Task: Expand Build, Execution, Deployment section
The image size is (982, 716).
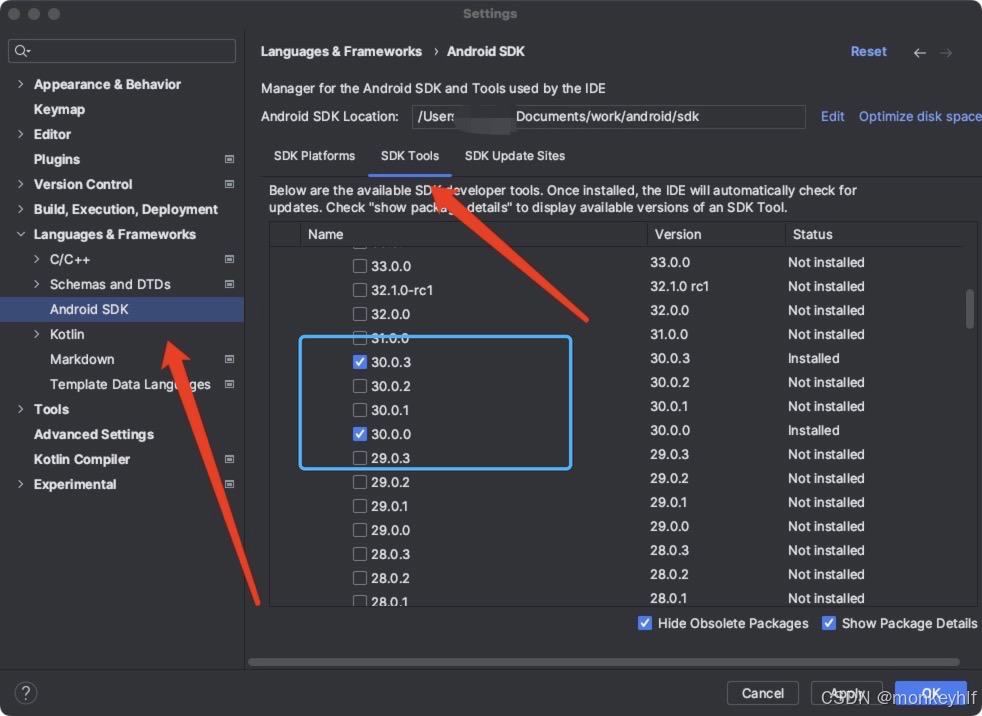Action: tap(21, 209)
